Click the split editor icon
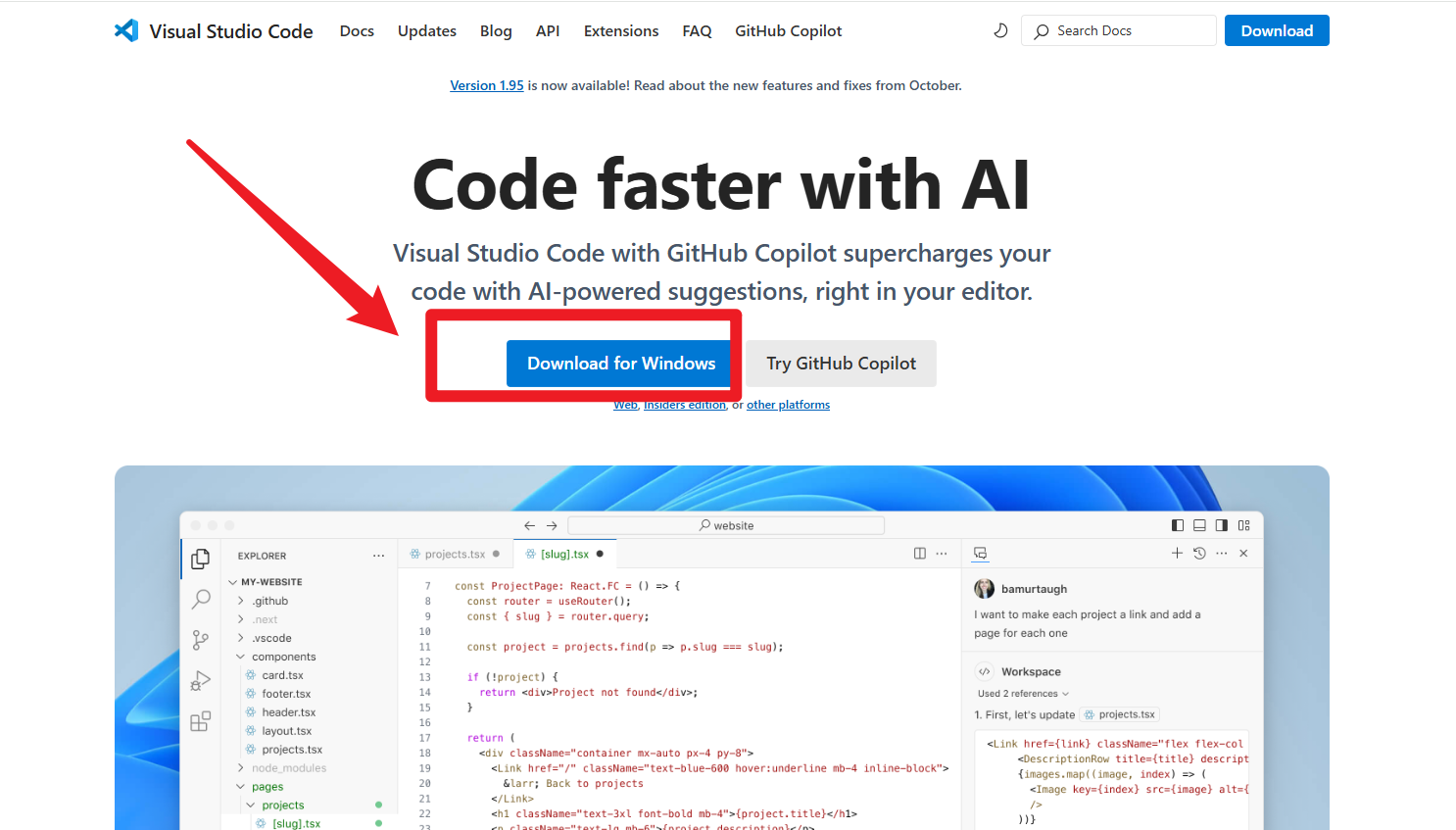 (919, 554)
